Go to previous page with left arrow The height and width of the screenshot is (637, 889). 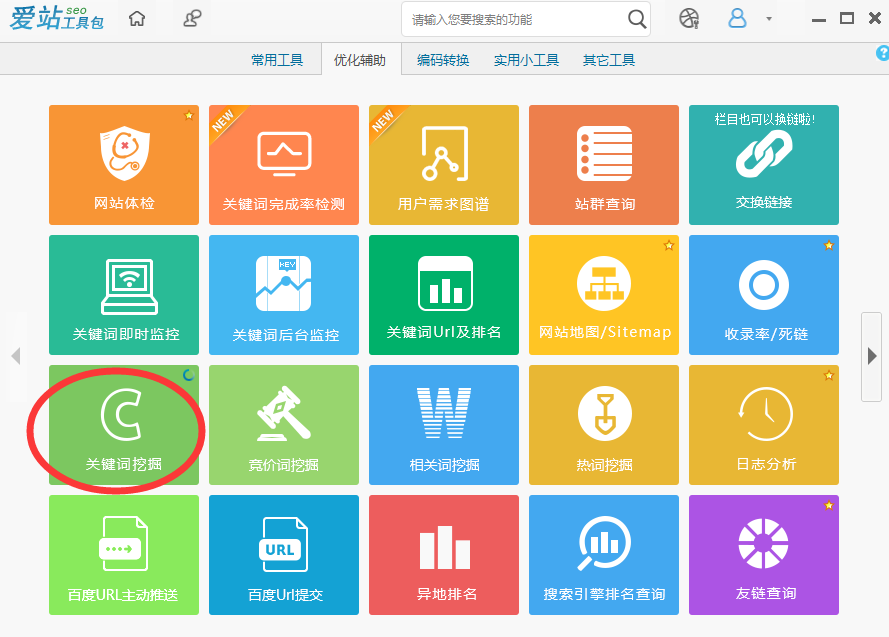pyautogui.click(x=15, y=355)
